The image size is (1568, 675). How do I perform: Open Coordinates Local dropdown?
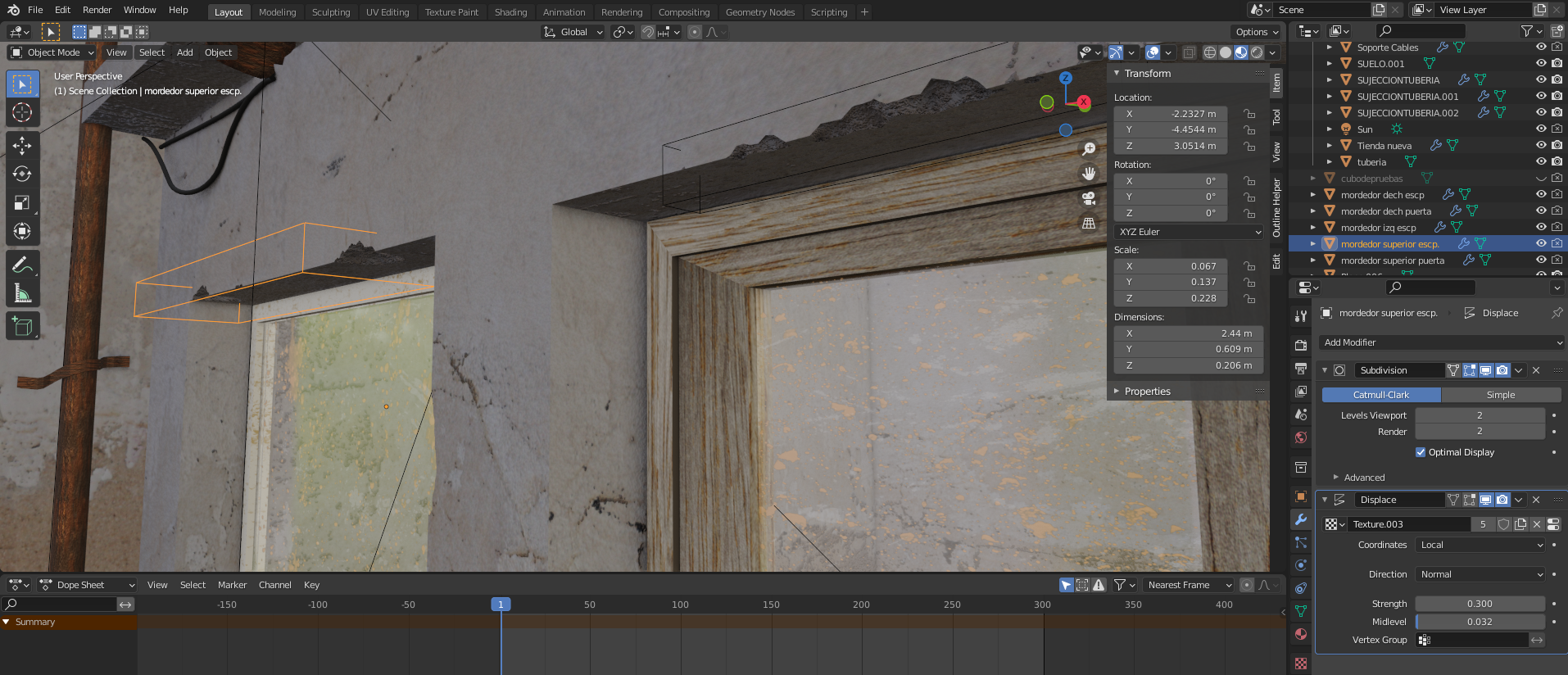coord(1480,545)
